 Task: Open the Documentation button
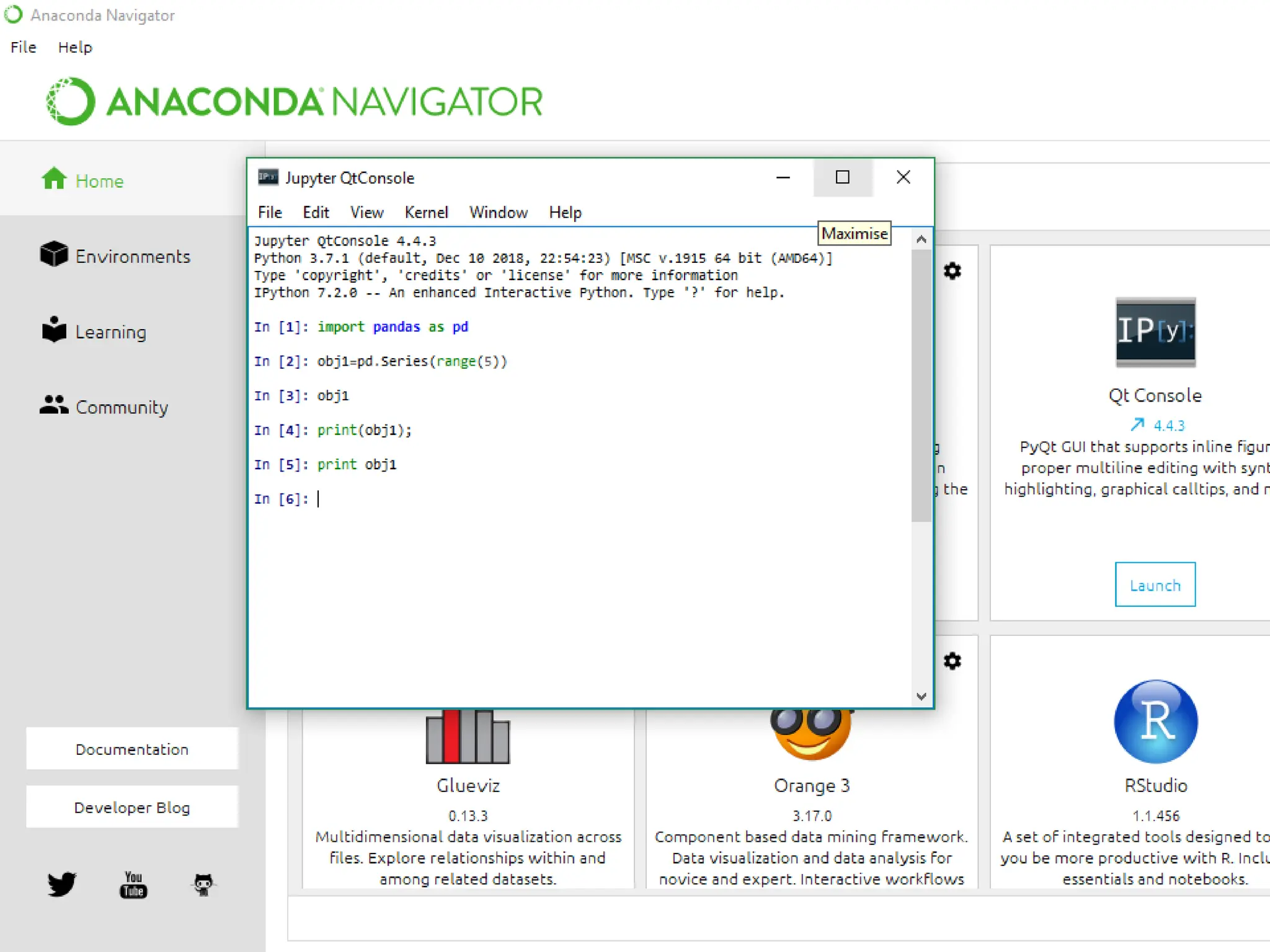tap(131, 749)
